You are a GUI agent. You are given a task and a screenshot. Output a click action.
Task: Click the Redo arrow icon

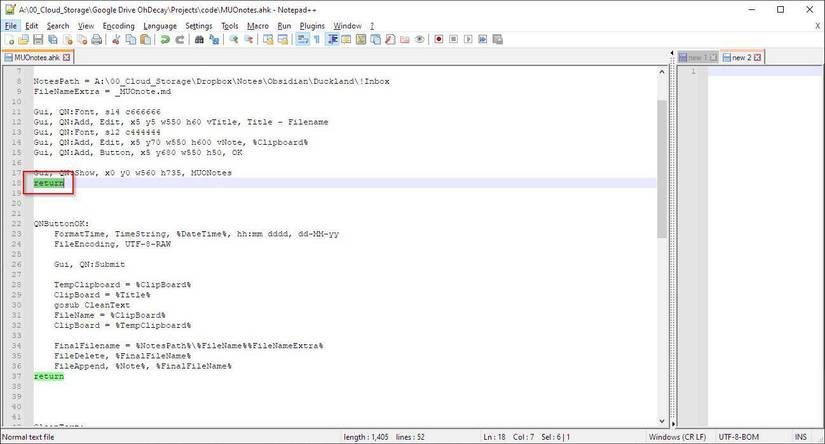pyautogui.click(x=180, y=39)
